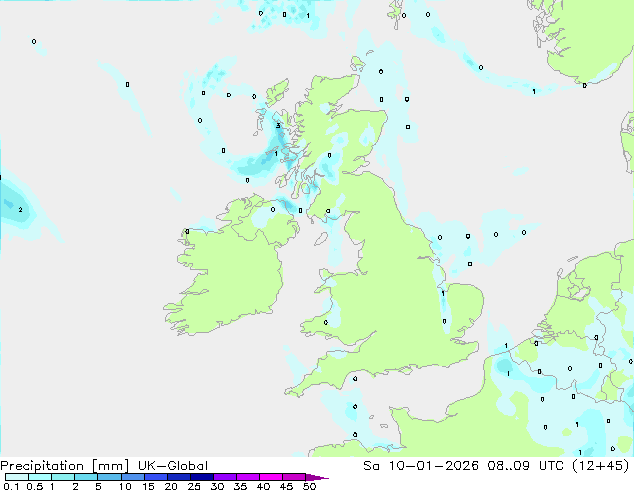Click the lightest 0.1 mm legend swatch

[x=16, y=478]
